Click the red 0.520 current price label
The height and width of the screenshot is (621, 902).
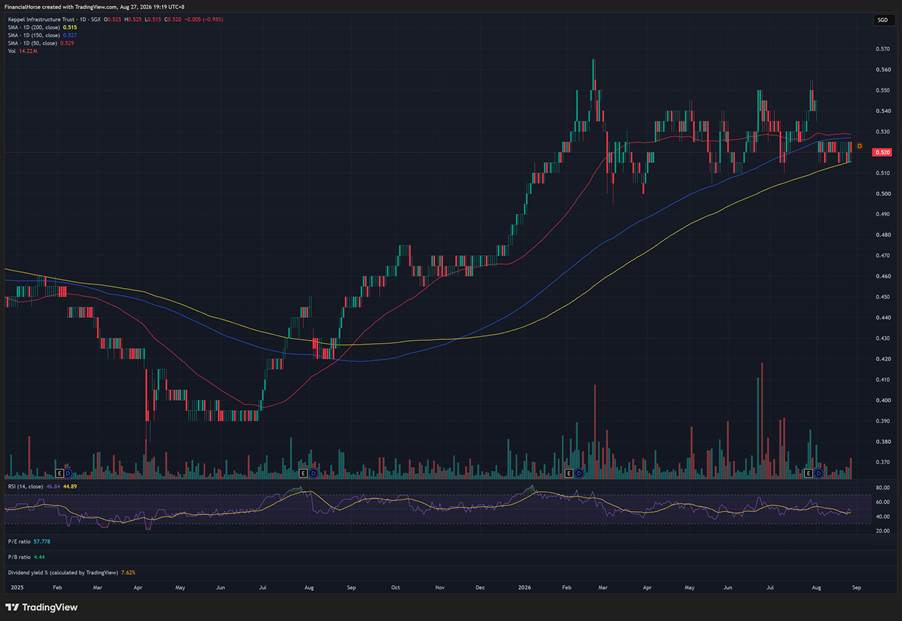tap(882, 152)
